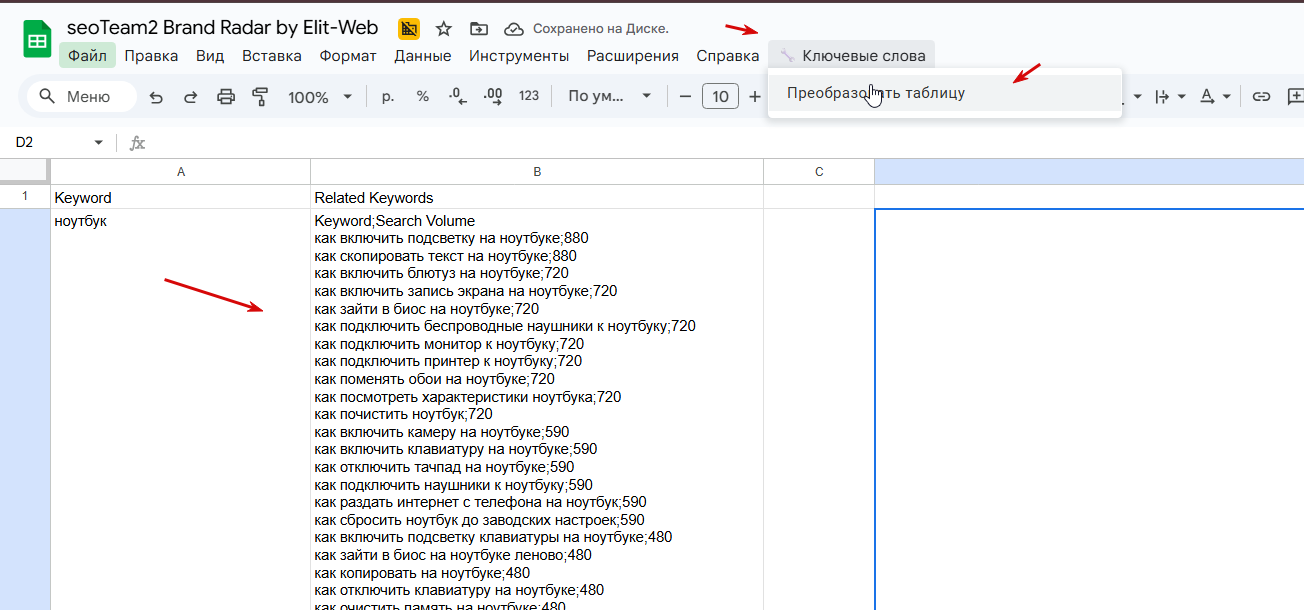This screenshot has width=1304, height=610.
Task: Open the 123 number formats menu
Action: pyautogui.click(x=529, y=97)
